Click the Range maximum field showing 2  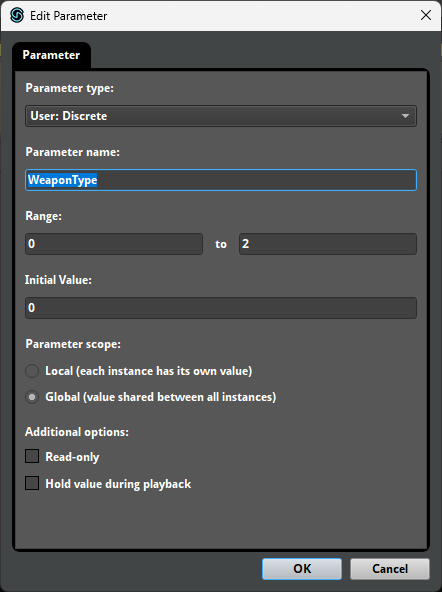click(x=328, y=244)
